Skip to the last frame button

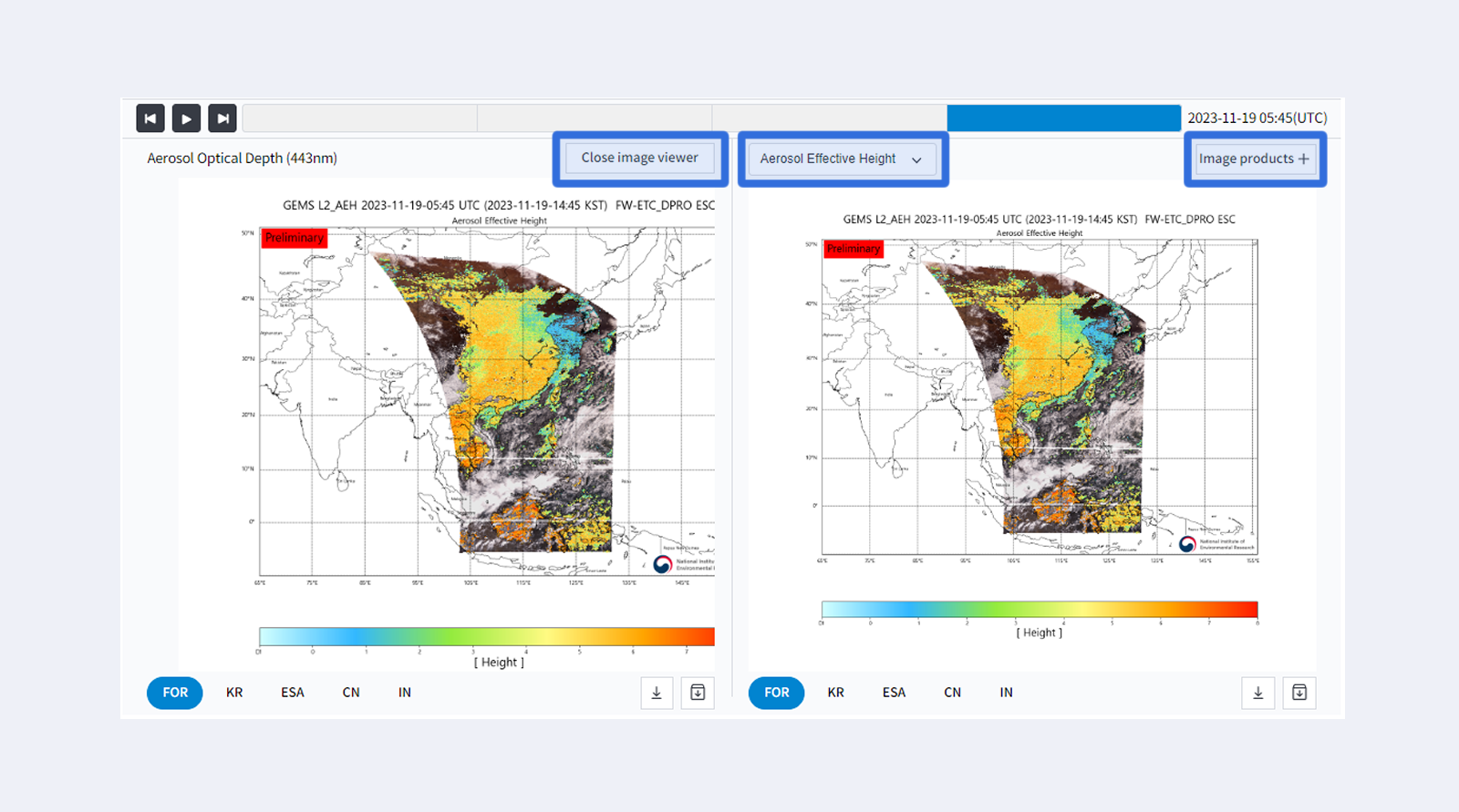pyautogui.click(x=222, y=118)
